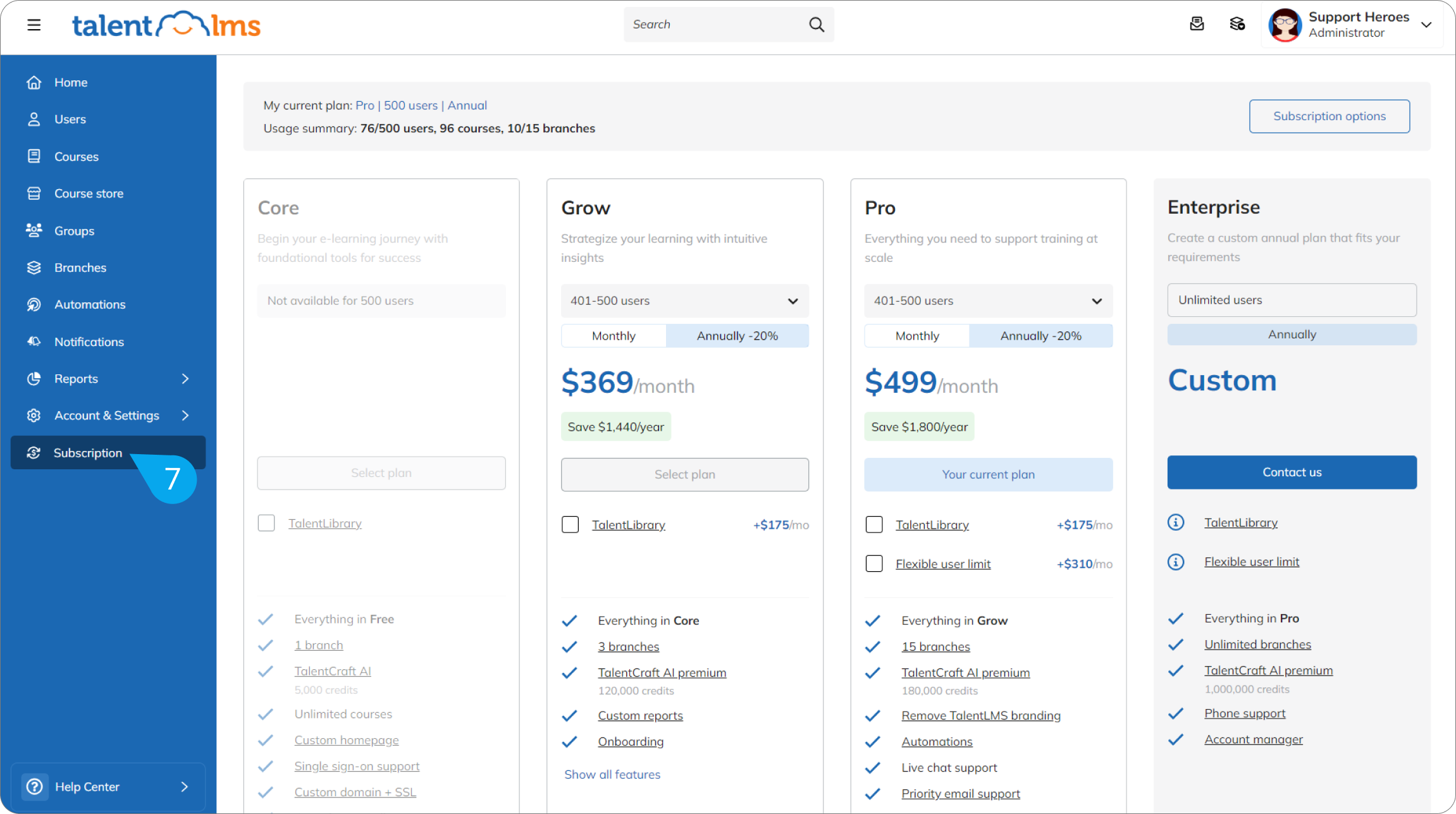1456x814 pixels.
Task: Check TalentLibrary box in Core plan
Action: tap(266, 523)
